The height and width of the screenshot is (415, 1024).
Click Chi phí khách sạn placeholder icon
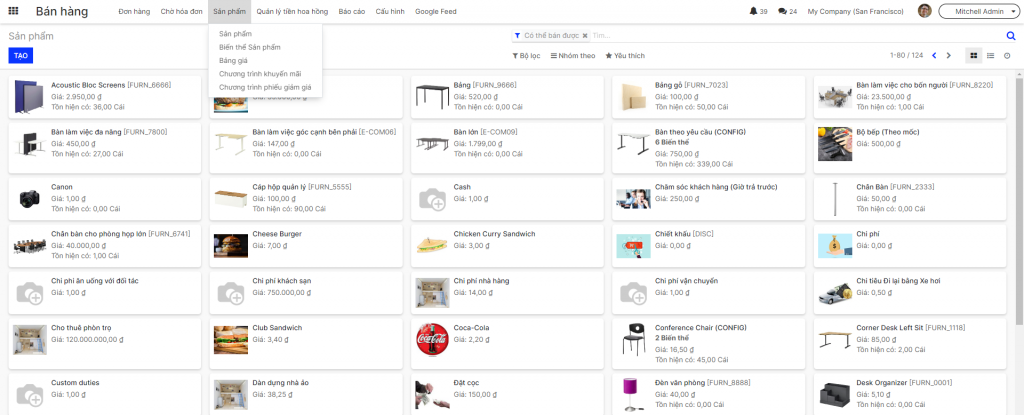pos(231,293)
